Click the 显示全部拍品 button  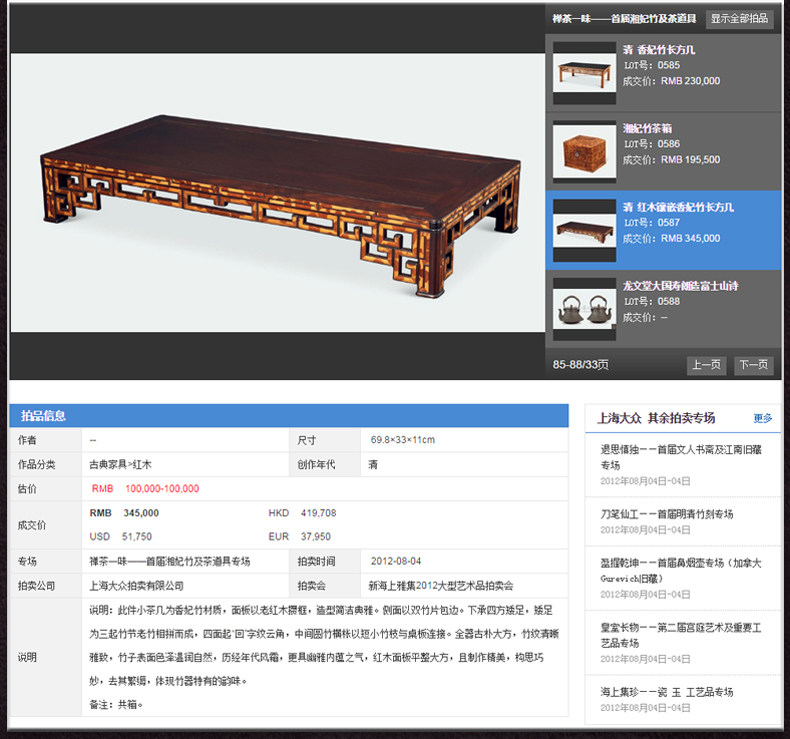pos(739,19)
